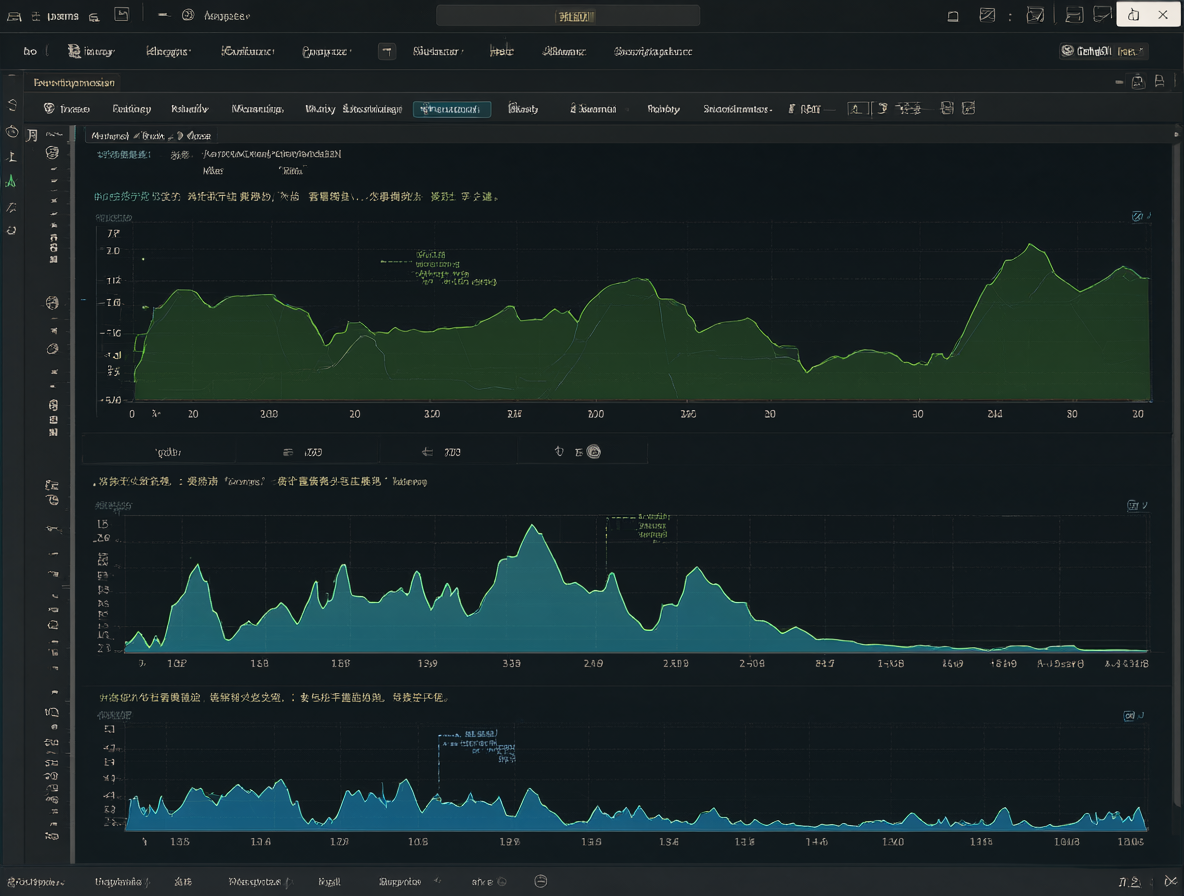Click the circular clock icon in the left sidebar

[12, 132]
